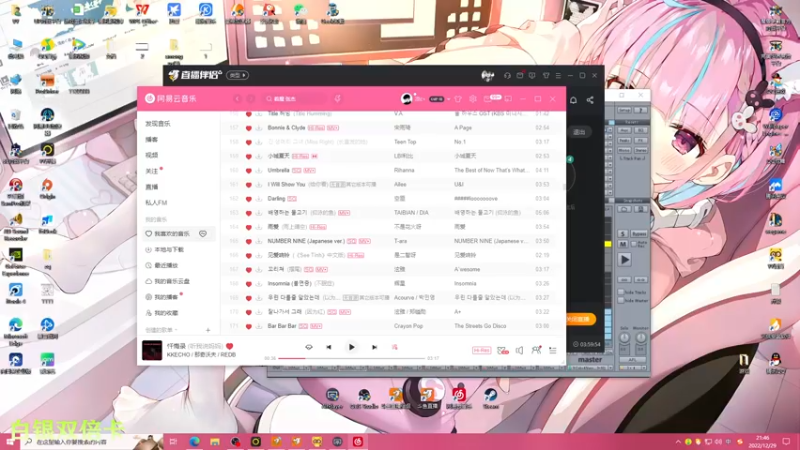
Task: Open the play queue list icon
Action: click(x=553, y=351)
